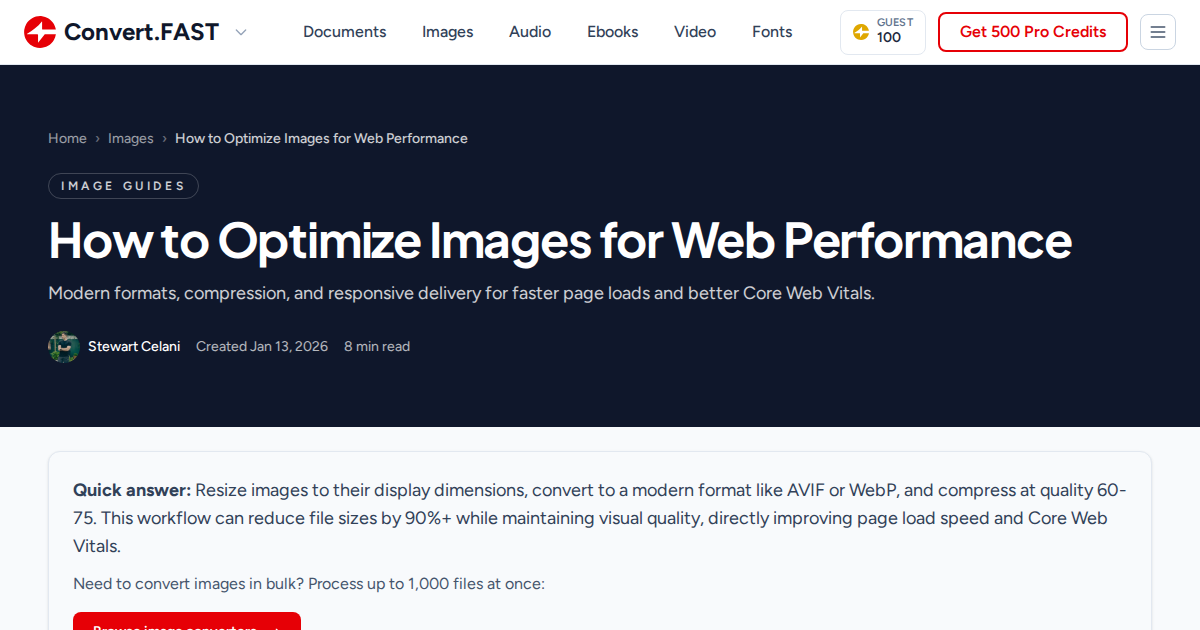Click the 'Created Jan 13, 2026' date text
Viewport: 1200px width, 630px height.
click(262, 347)
